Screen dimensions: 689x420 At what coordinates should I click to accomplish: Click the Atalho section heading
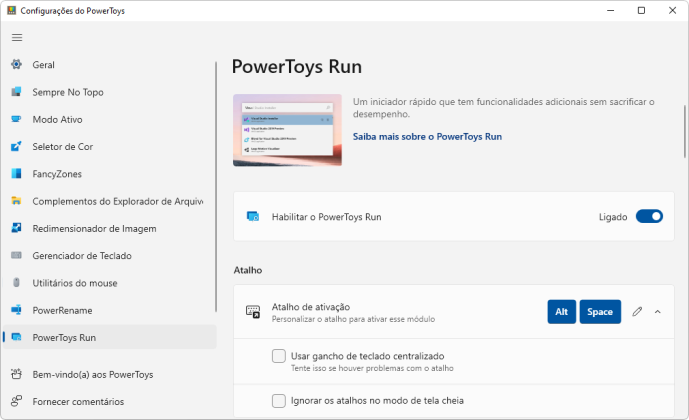pyautogui.click(x=248, y=270)
